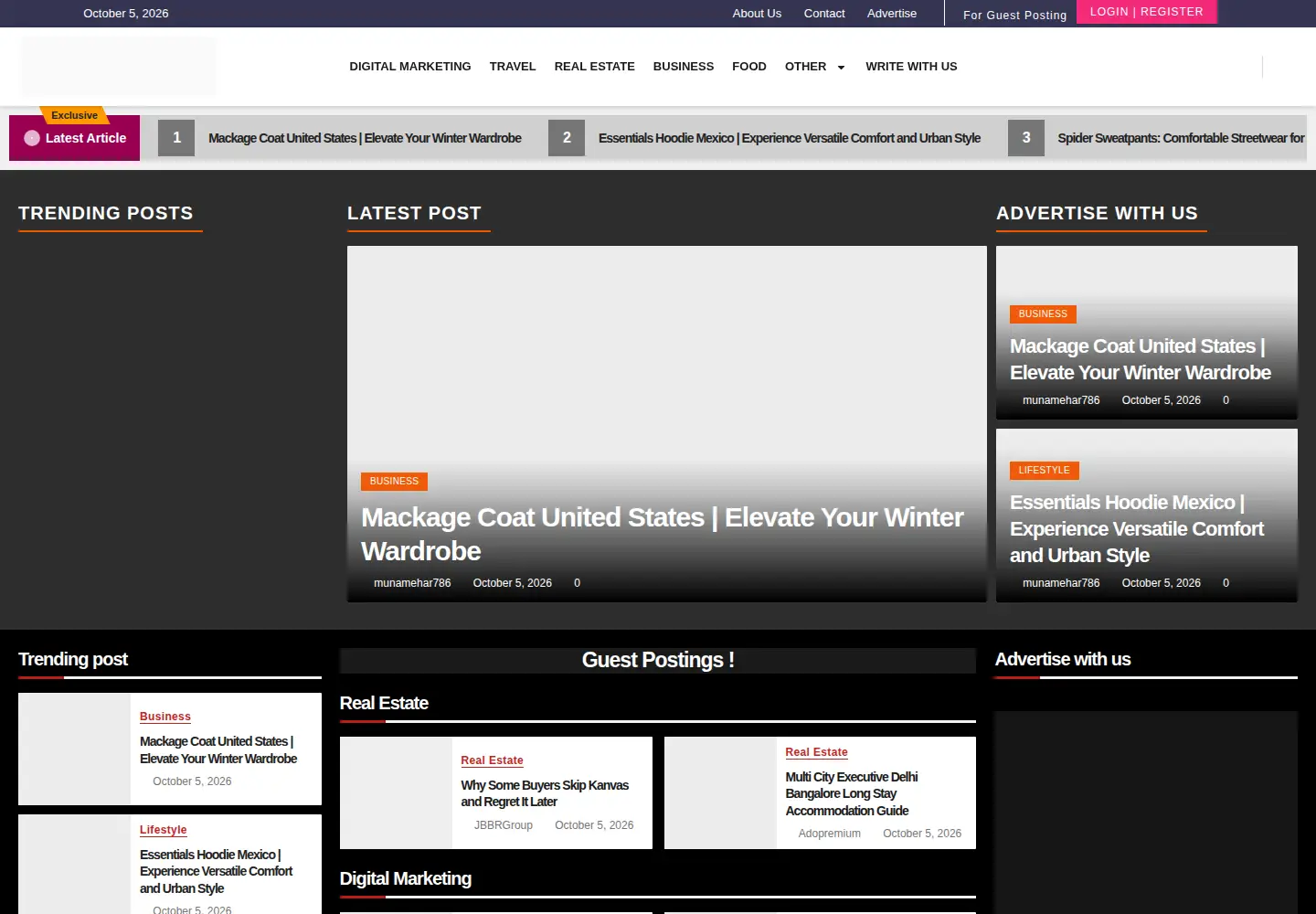
Task: Click the Business category in Trending post
Action: pyautogui.click(x=165, y=717)
